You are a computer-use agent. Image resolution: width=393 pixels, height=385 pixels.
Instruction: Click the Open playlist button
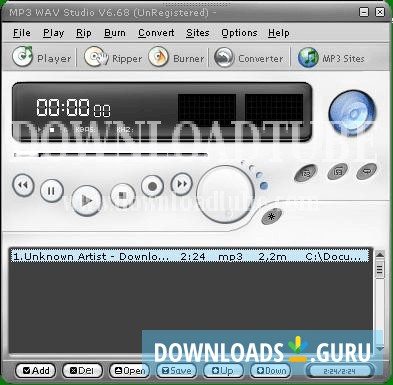coord(129,371)
